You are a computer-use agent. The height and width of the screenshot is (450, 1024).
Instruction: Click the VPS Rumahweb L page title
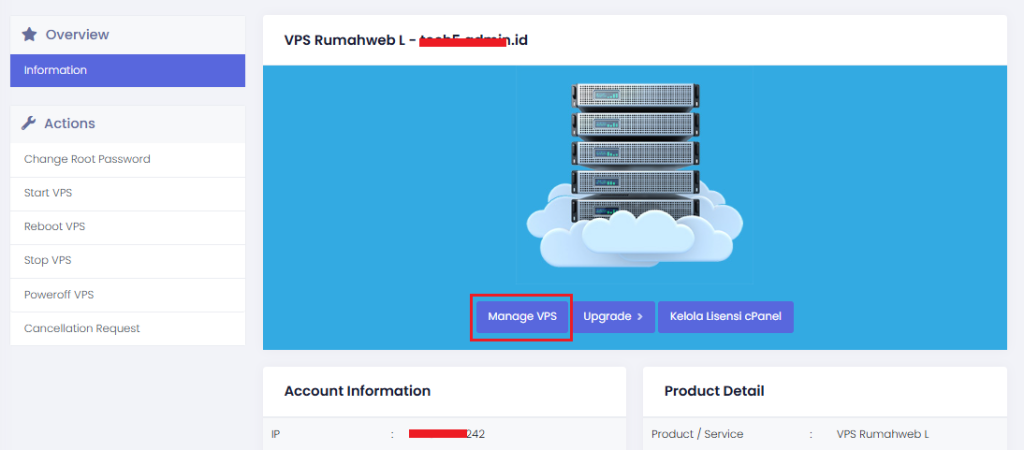tap(406, 40)
